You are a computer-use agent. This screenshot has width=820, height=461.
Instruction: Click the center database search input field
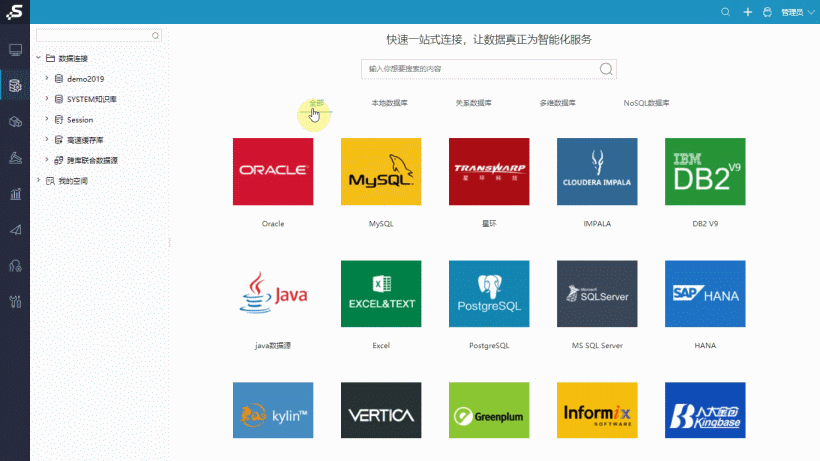(x=480, y=69)
